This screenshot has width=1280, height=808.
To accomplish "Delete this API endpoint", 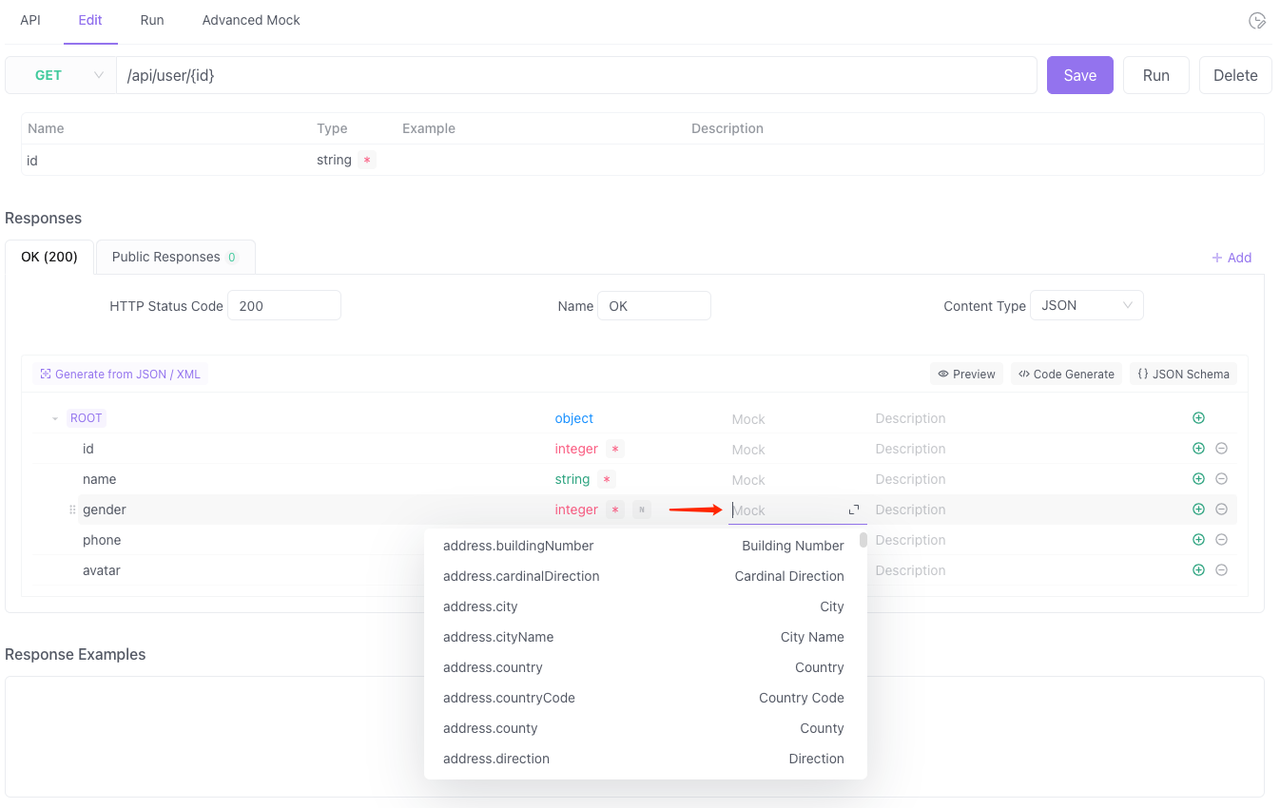I will pos(1235,75).
